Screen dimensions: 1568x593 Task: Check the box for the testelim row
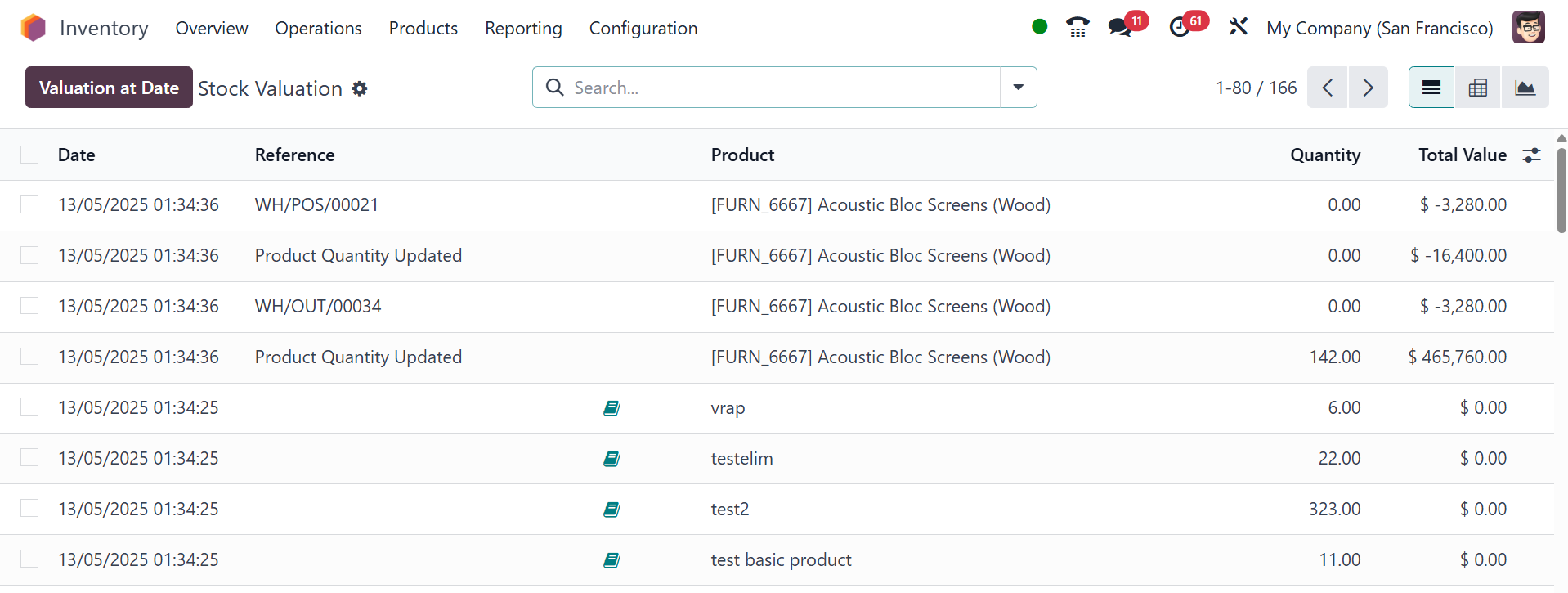(29, 458)
